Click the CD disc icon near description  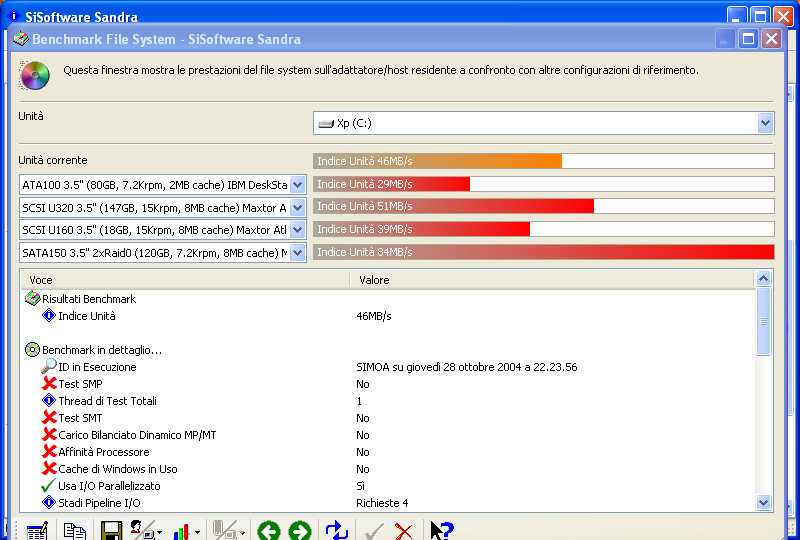(x=35, y=76)
